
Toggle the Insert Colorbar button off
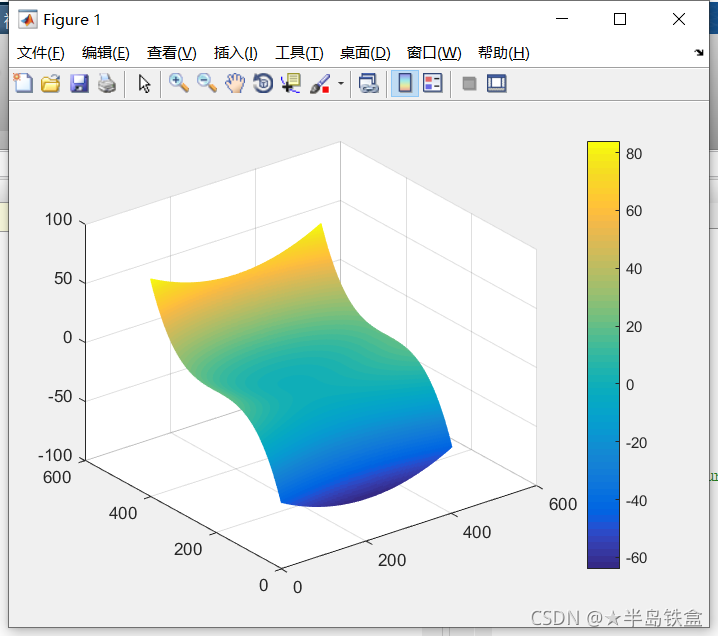point(404,84)
